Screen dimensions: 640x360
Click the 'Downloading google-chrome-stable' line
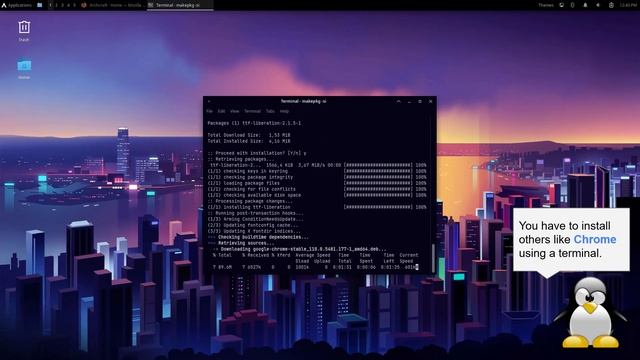click(299, 249)
